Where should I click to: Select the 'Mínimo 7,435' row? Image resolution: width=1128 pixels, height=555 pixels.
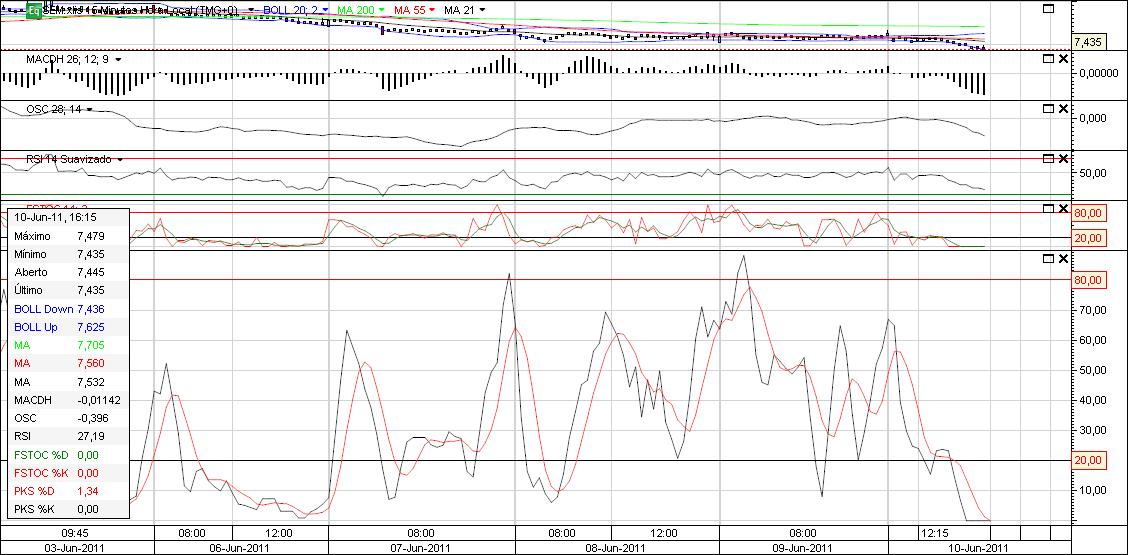pos(68,254)
